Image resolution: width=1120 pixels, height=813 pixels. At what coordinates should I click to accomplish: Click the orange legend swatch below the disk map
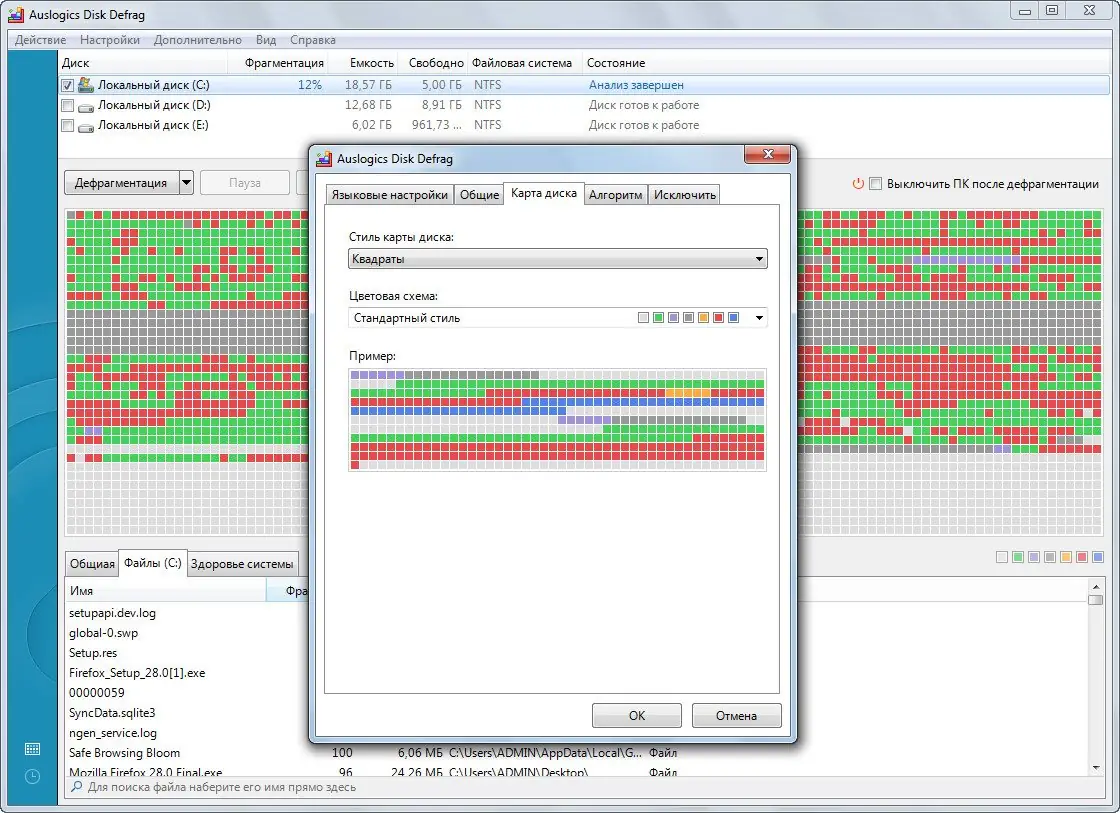click(x=1066, y=557)
